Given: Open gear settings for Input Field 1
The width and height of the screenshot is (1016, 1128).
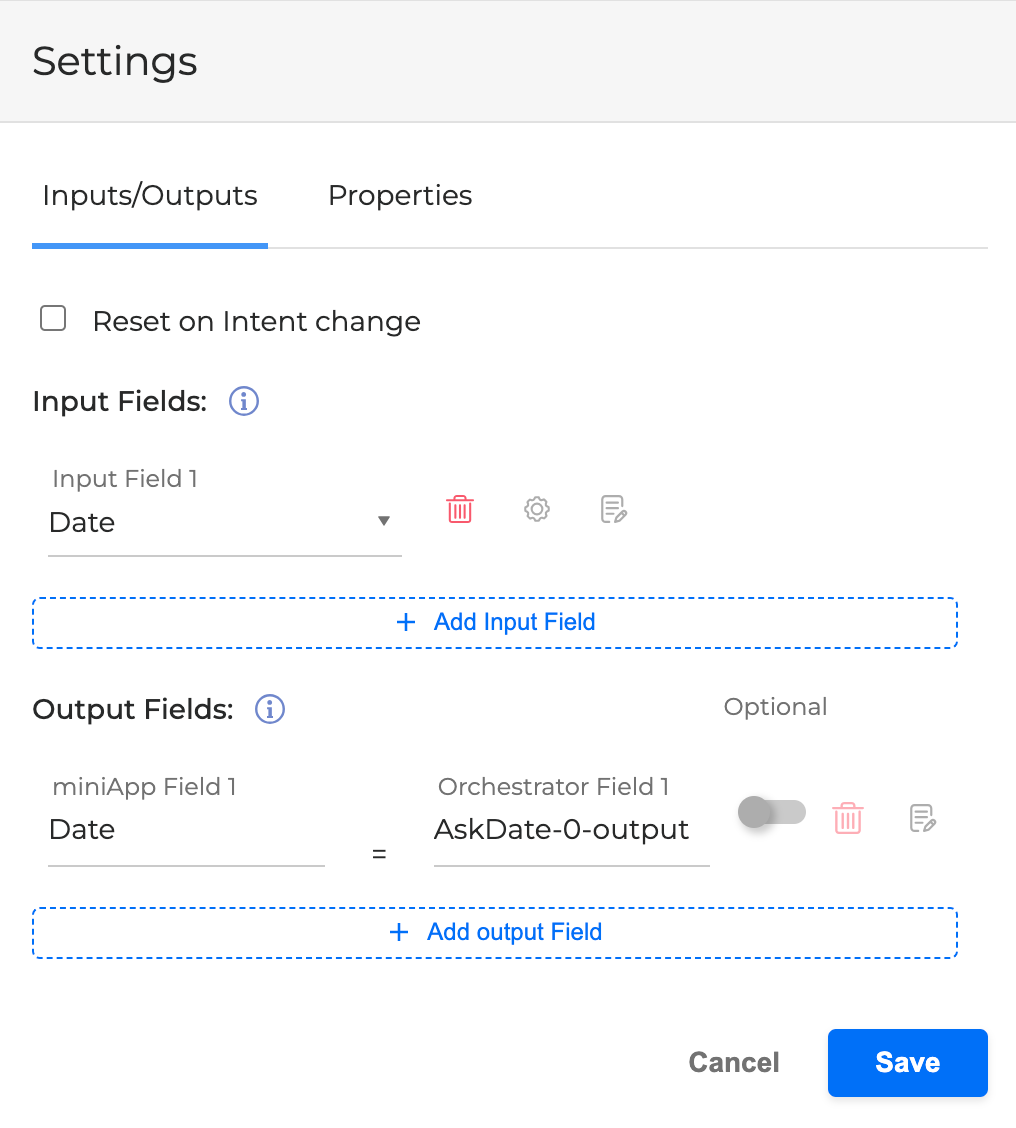Looking at the screenshot, I should pos(537,509).
